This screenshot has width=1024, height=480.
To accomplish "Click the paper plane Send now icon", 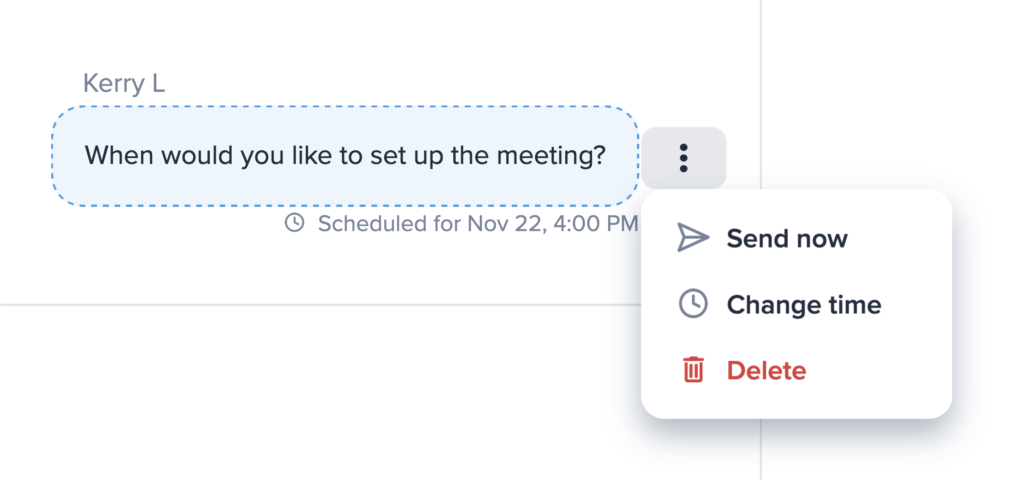I will 692,238.
